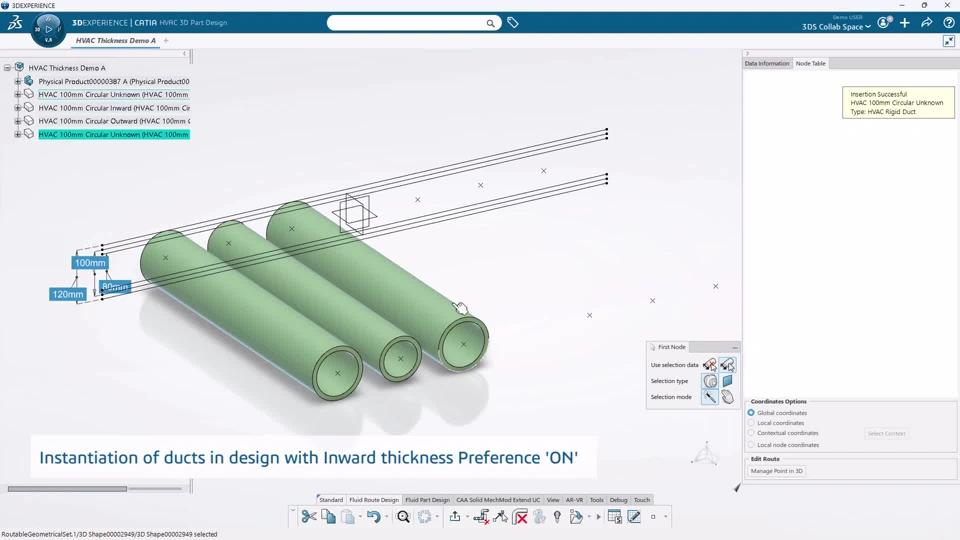Viewport: 960px width, 540px height.
Task: Select Local coordinates radio button
Action: (x=751, y=422)
